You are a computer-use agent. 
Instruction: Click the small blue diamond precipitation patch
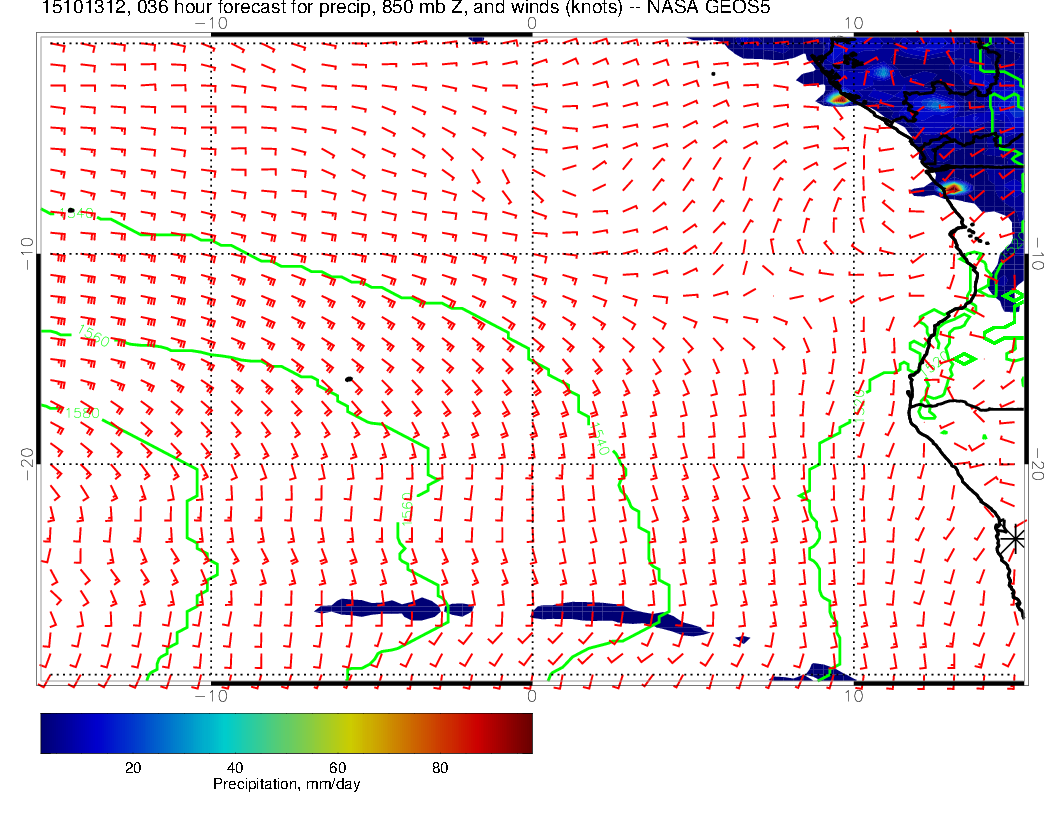pos(743,639)
